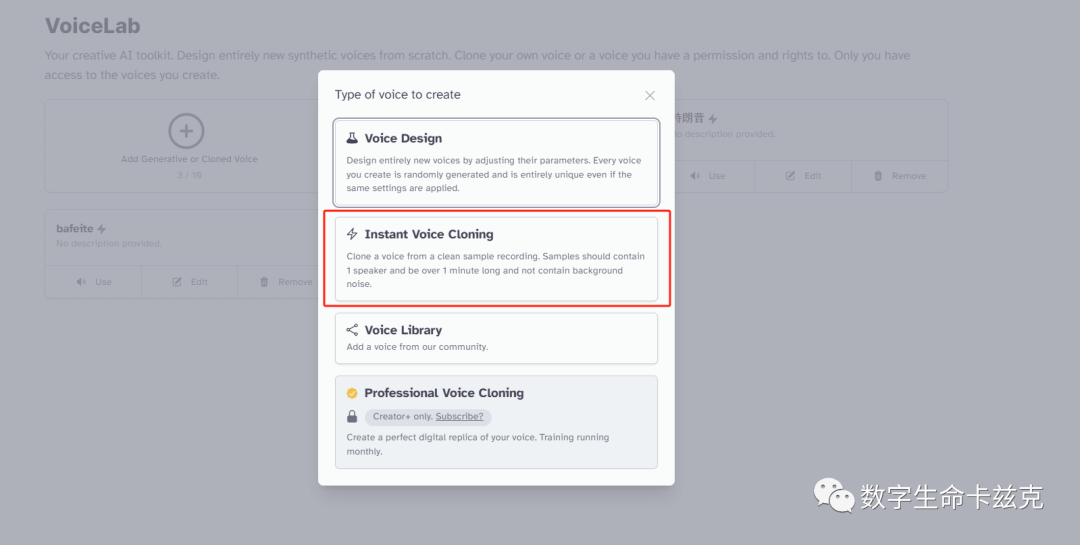Click pencil edit icon in bafeite card
This screenshot has height=545, width=1080.
pyautogui.click(x=177, y=282)
